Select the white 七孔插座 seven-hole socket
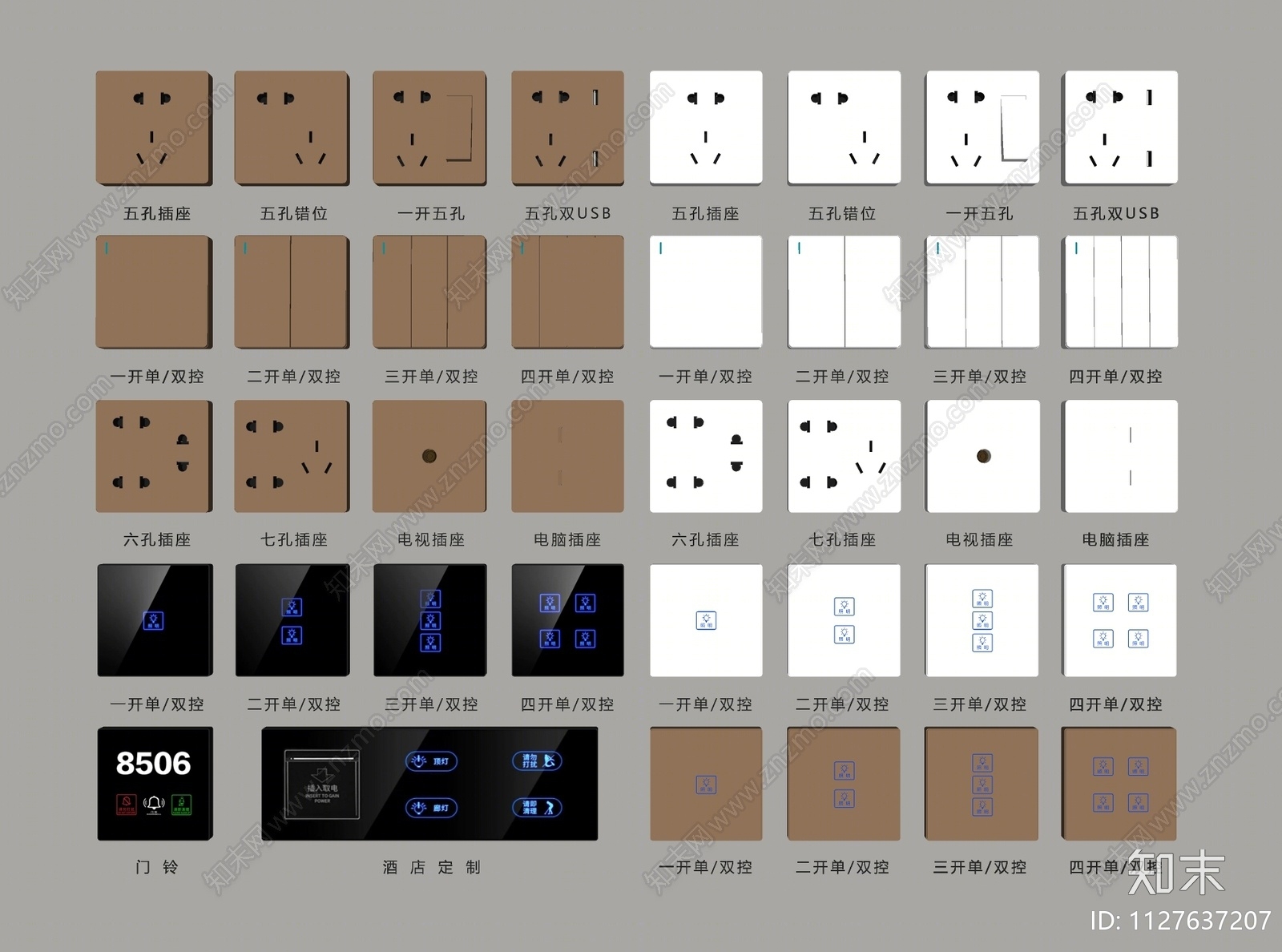 [845, 456]
